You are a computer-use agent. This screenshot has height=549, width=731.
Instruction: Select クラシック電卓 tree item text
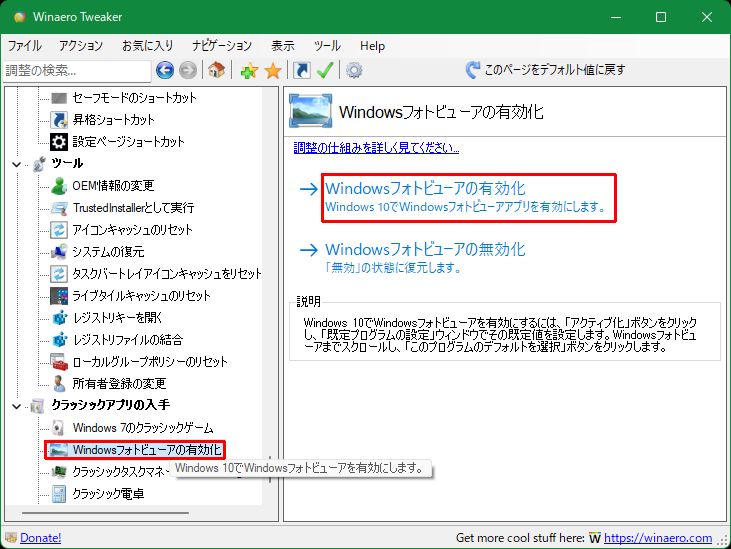point(108,494)
